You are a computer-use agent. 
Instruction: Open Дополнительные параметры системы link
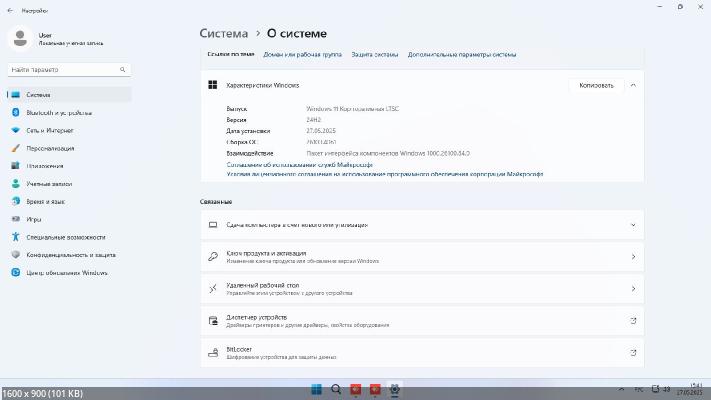pos(462,54)
